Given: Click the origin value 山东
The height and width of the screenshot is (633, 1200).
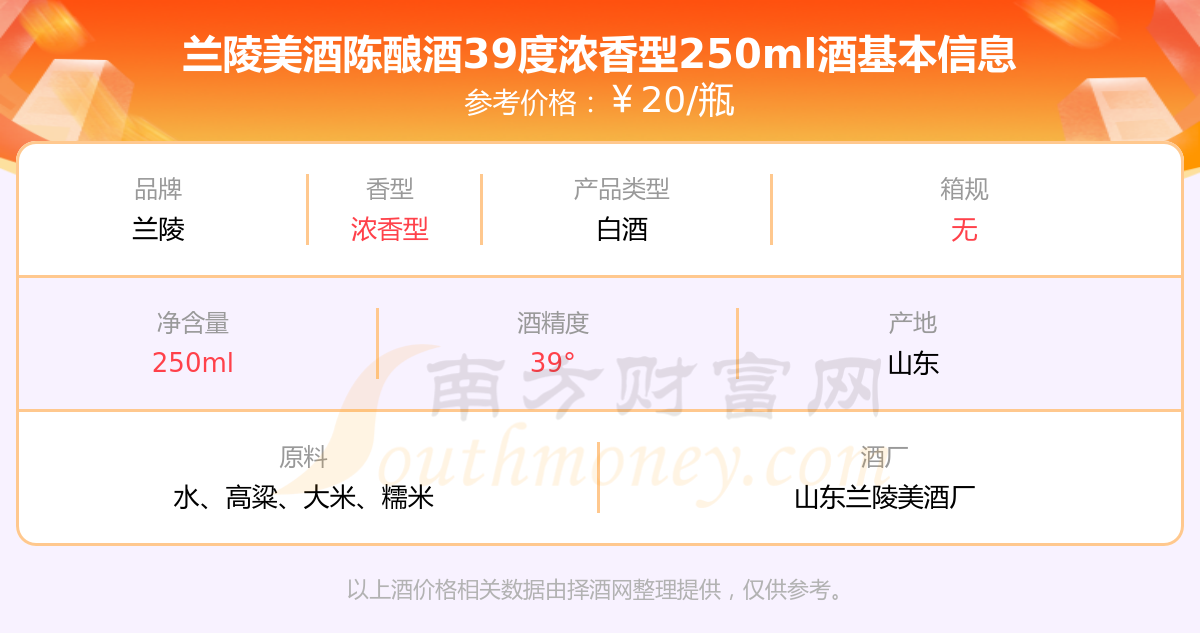Looking at the screenshot, I should click(913, 363).
